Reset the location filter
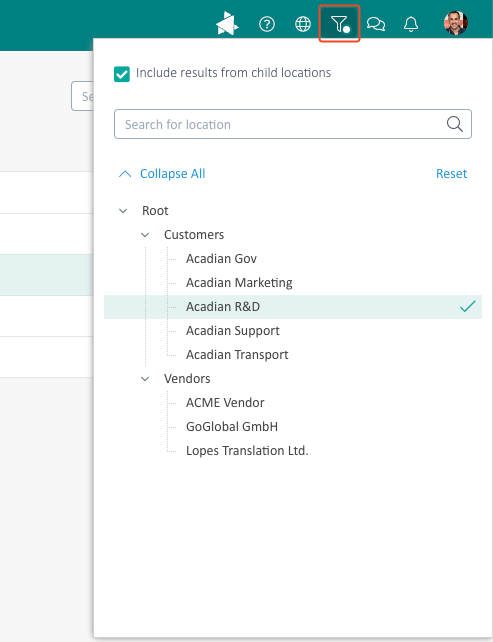Image resolution: width=493 pixels, height=642 pixels. point(451,174)
